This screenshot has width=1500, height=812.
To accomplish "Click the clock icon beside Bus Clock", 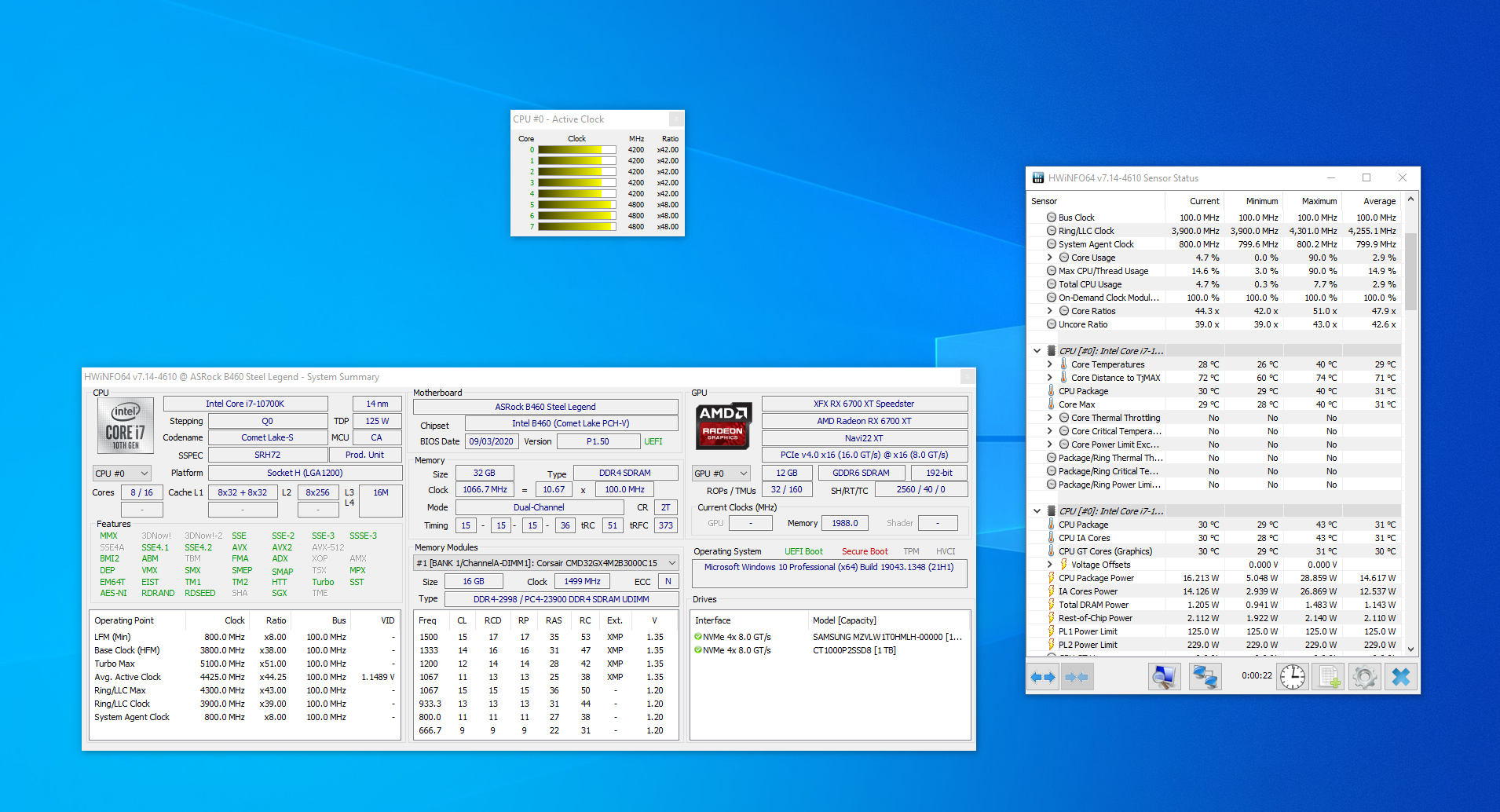I will coord(1052,218).
